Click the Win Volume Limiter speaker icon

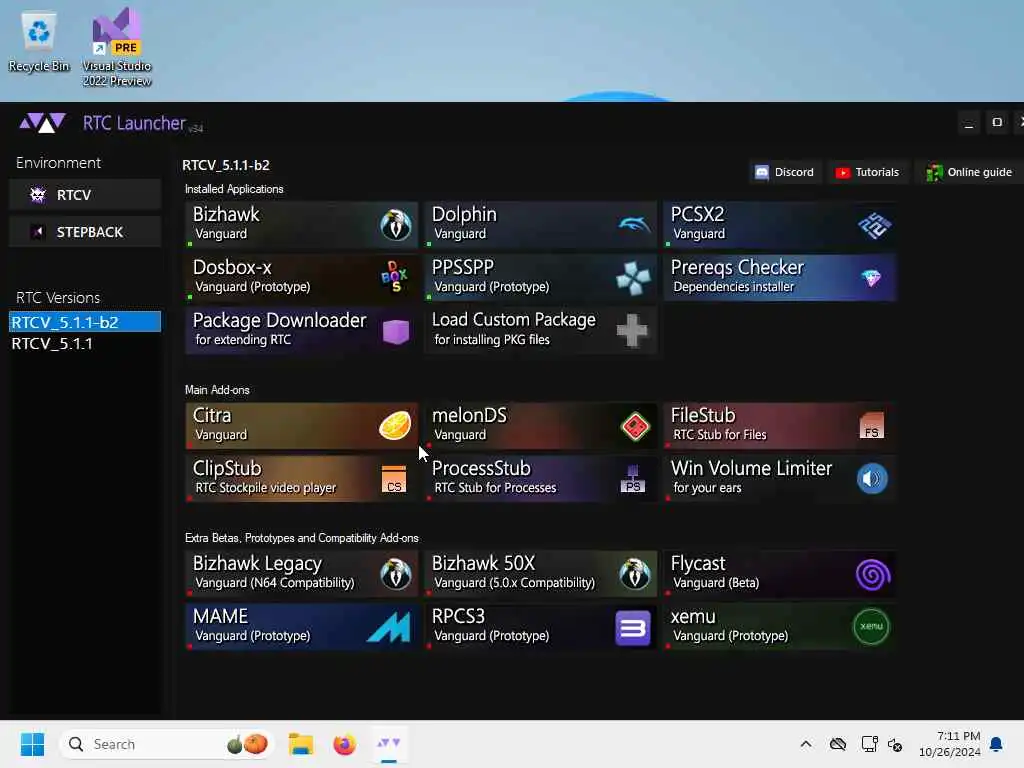click(x=872, y=479)
